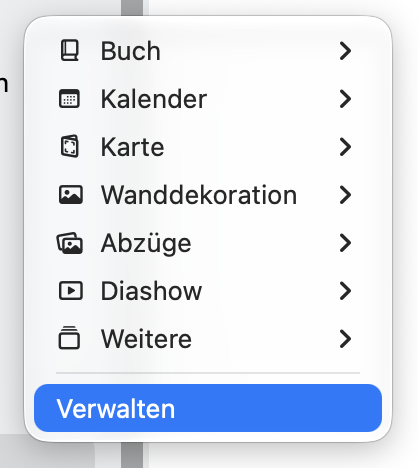418x468 pixels.
Task: Expand the Diashow submenu arrow
Action: (345, 291)
